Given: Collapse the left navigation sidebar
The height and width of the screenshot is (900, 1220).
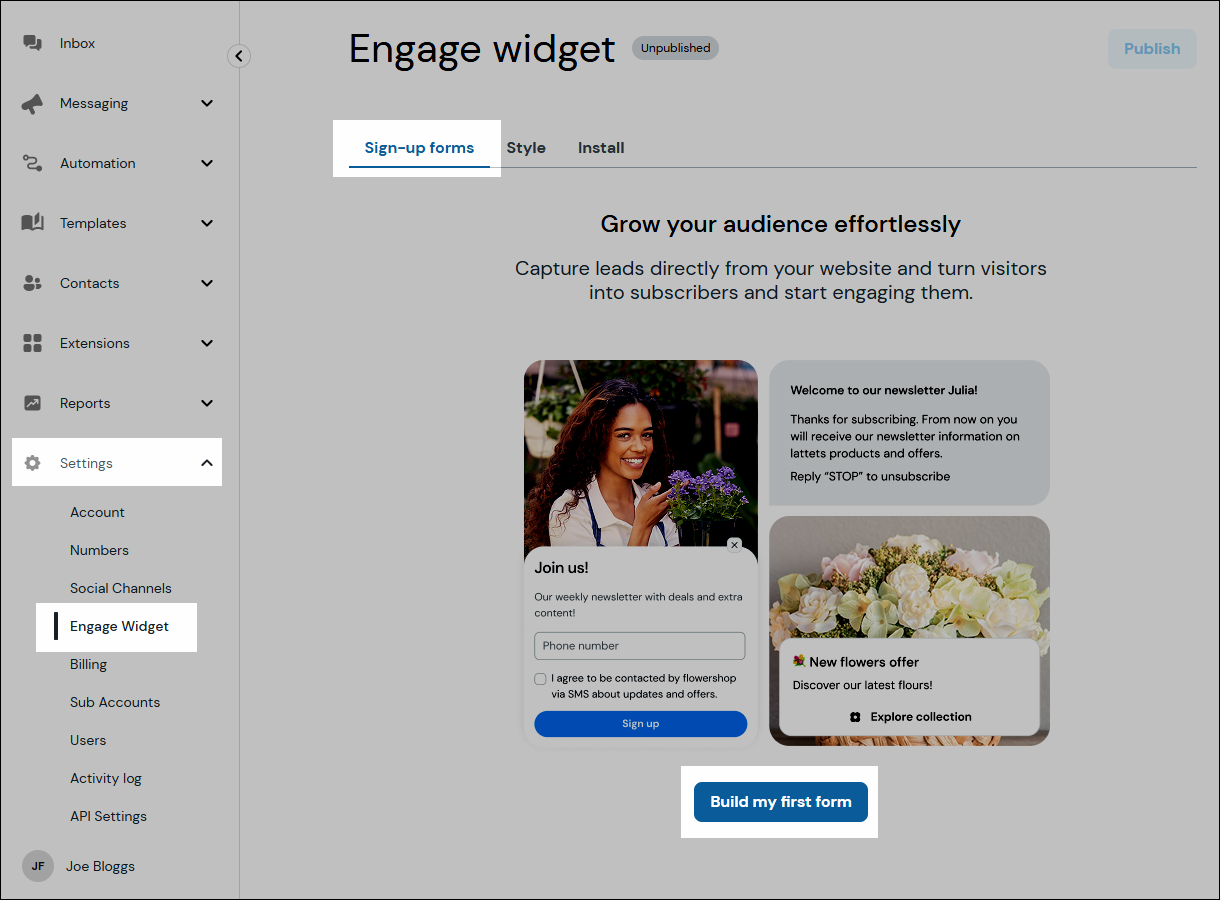Looking at the screenshot, I should (x=238, y=56).
